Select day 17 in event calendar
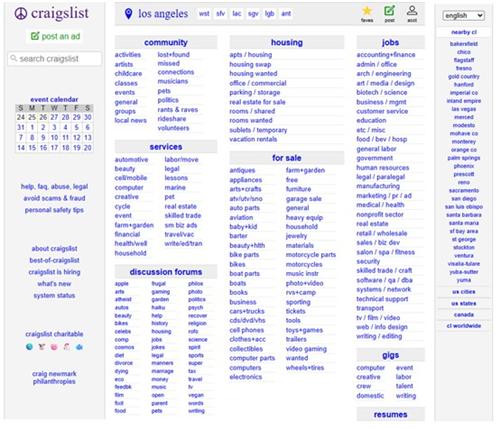The height and width of the screenshot is (429, 500). click(54, 148)
